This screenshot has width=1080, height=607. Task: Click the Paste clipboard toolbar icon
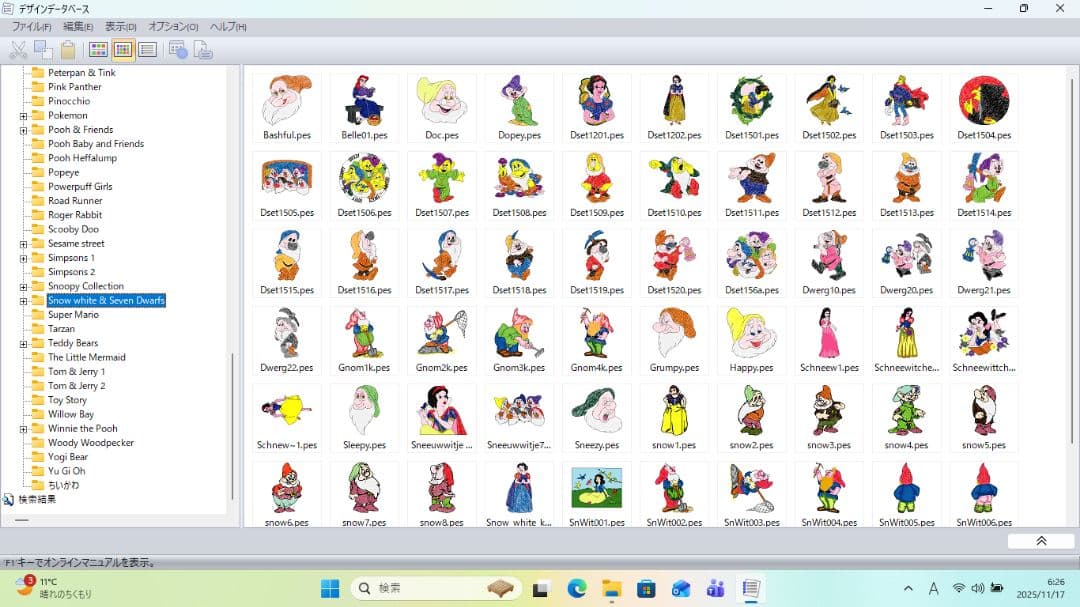(x=68, y=50)
